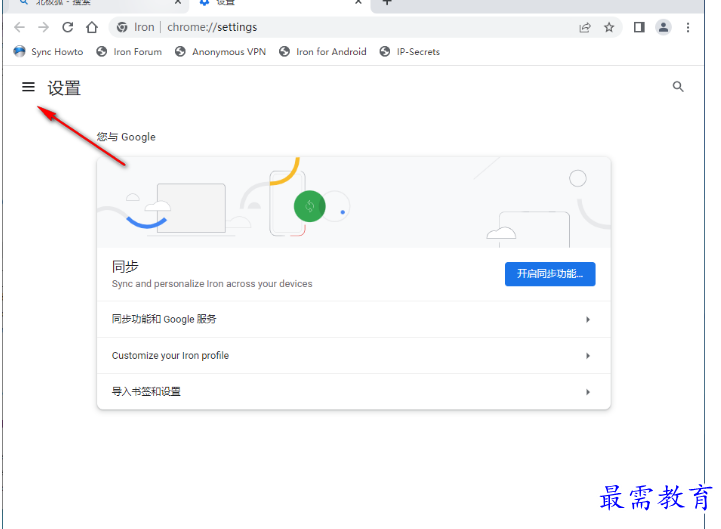The width and height of the screenshot is (721, 529).
Task: Open a new tab with plus button
Action: [387, 2]
